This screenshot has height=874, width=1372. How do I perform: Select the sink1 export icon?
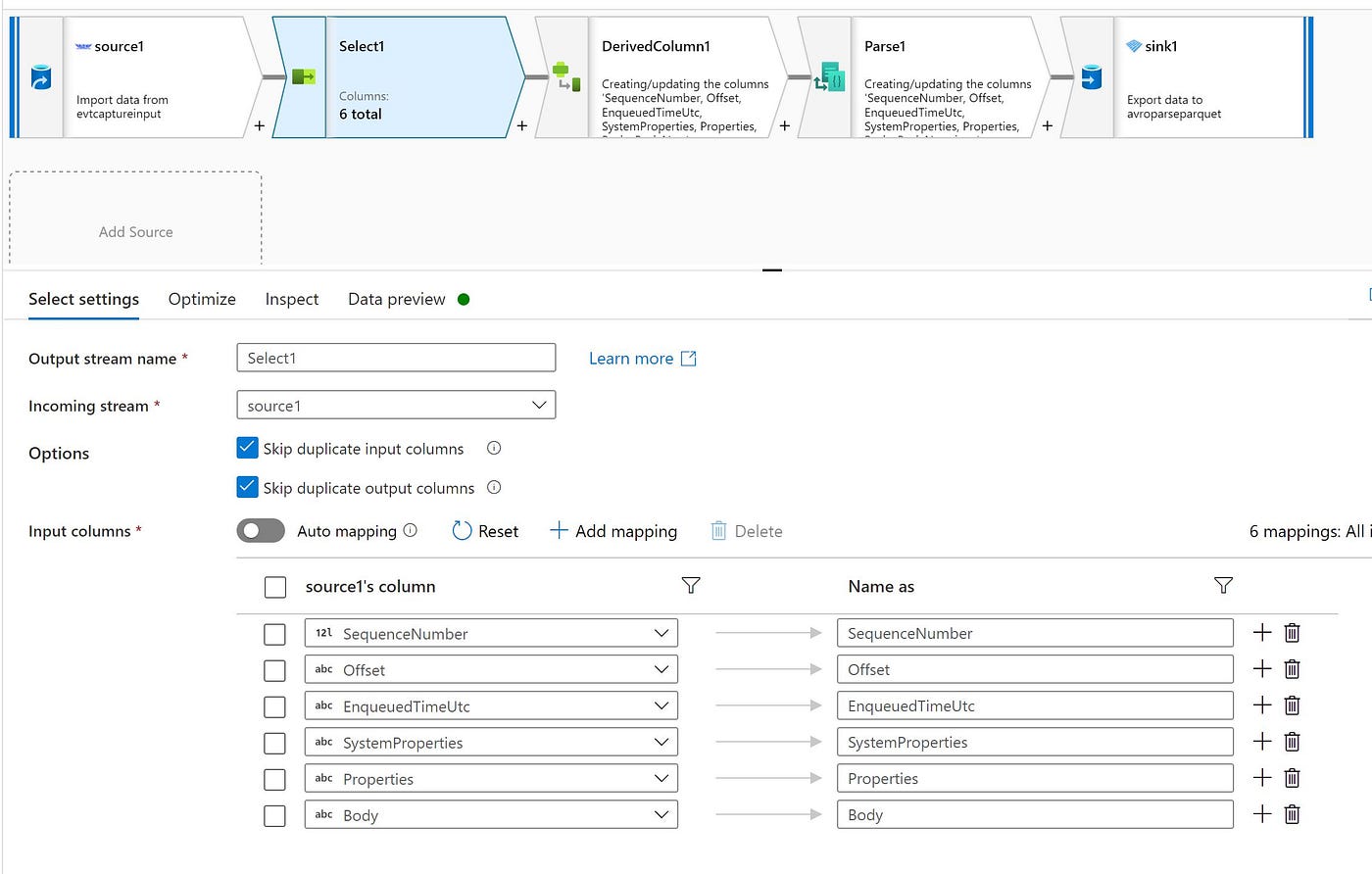pyautogui.click(x=1091, y=76)
